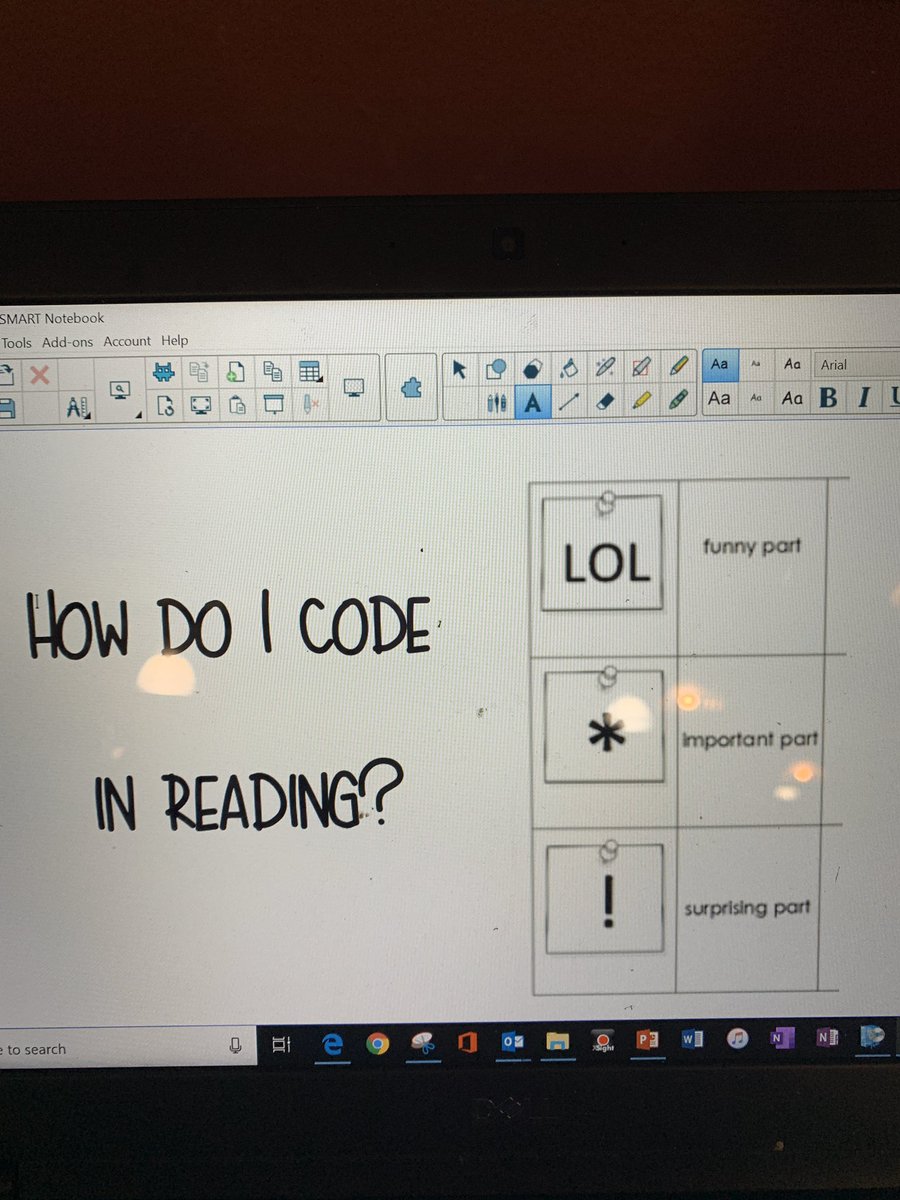The image size is (900, 1200).
Task: Open PowerPoint from taskbar
Action: (647, 1040)
